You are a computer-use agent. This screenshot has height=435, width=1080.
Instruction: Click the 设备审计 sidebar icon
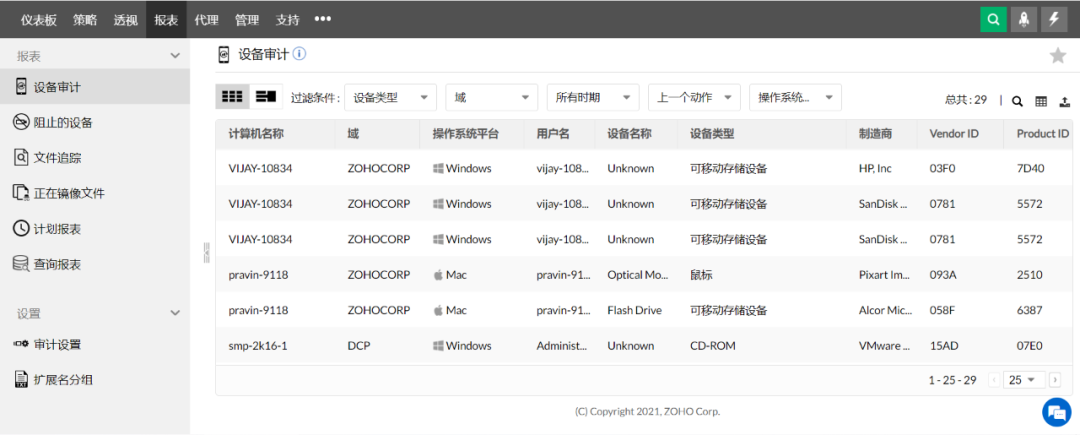(x=21, y=87)
